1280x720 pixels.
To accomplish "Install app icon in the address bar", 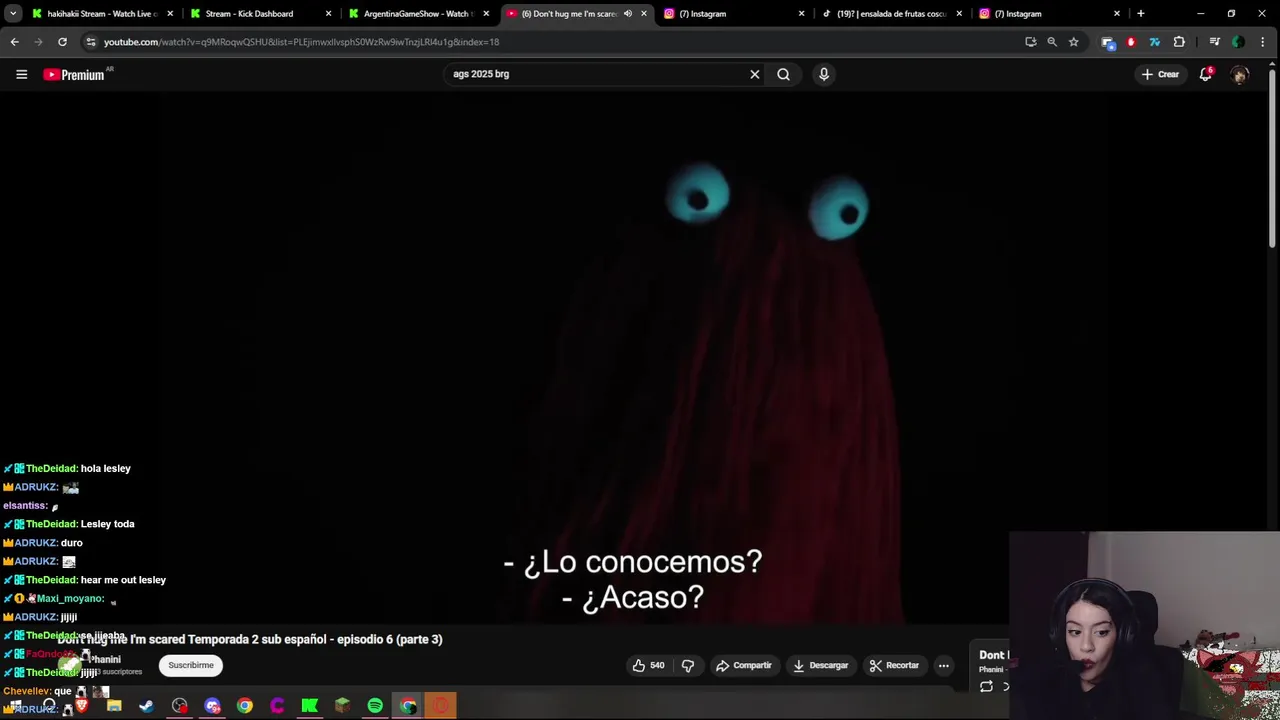I will coord(1031,42).
